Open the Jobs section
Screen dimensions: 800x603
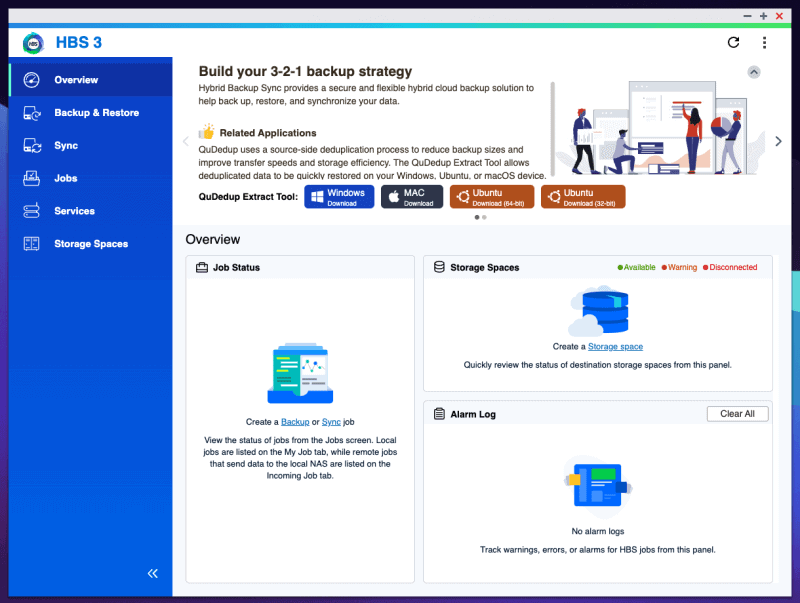[91, 178]
